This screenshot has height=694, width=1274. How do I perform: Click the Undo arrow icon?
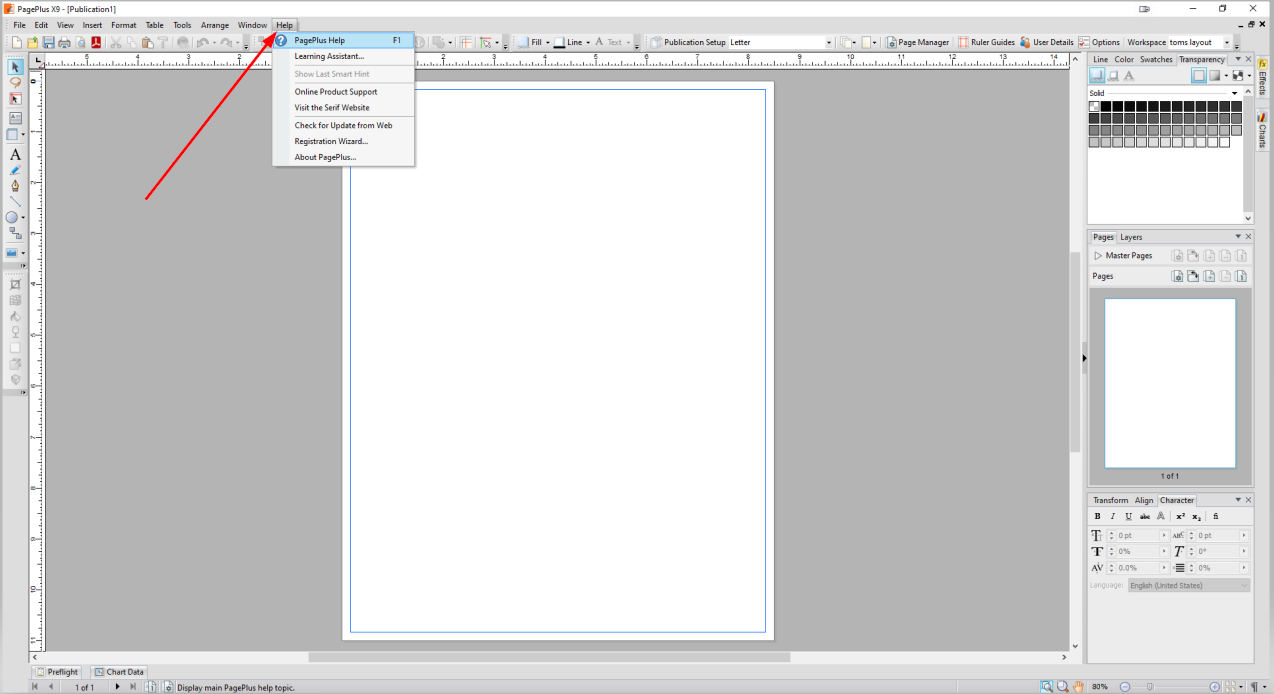point(202,42)
